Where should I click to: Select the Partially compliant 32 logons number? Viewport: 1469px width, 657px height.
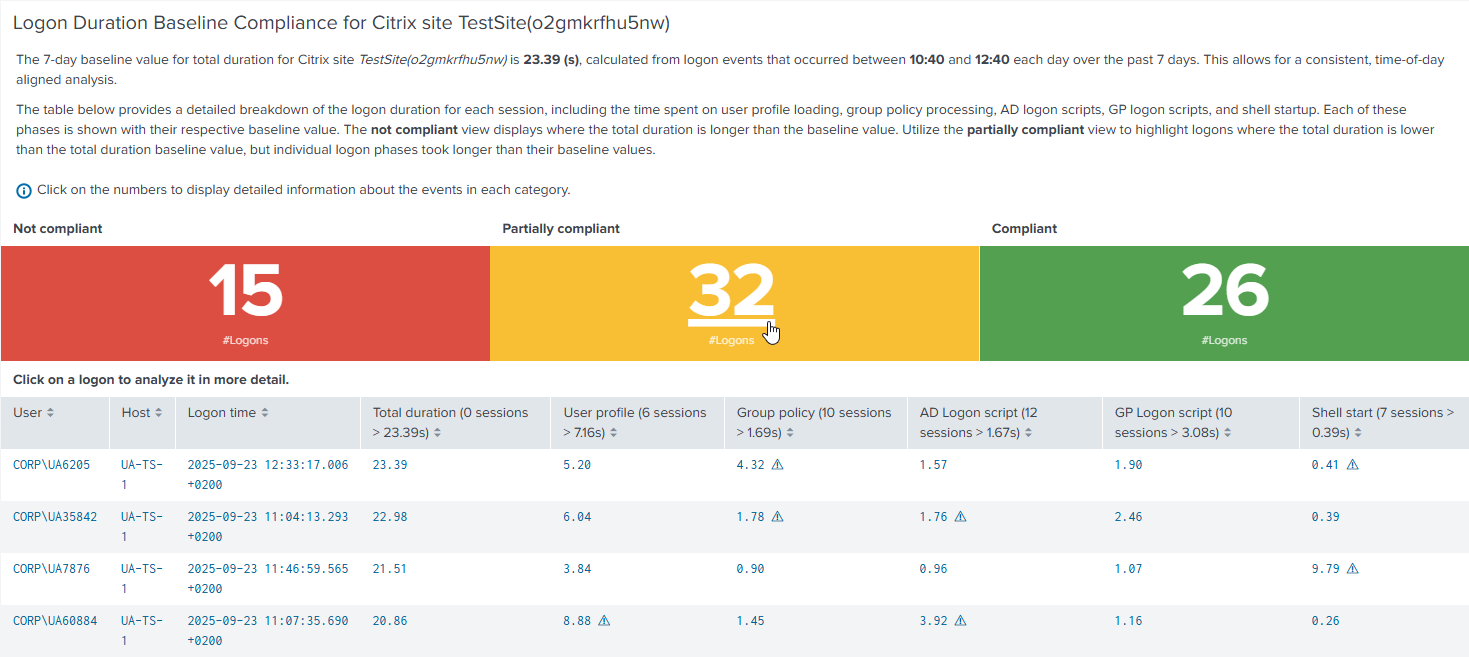[731, 291]
